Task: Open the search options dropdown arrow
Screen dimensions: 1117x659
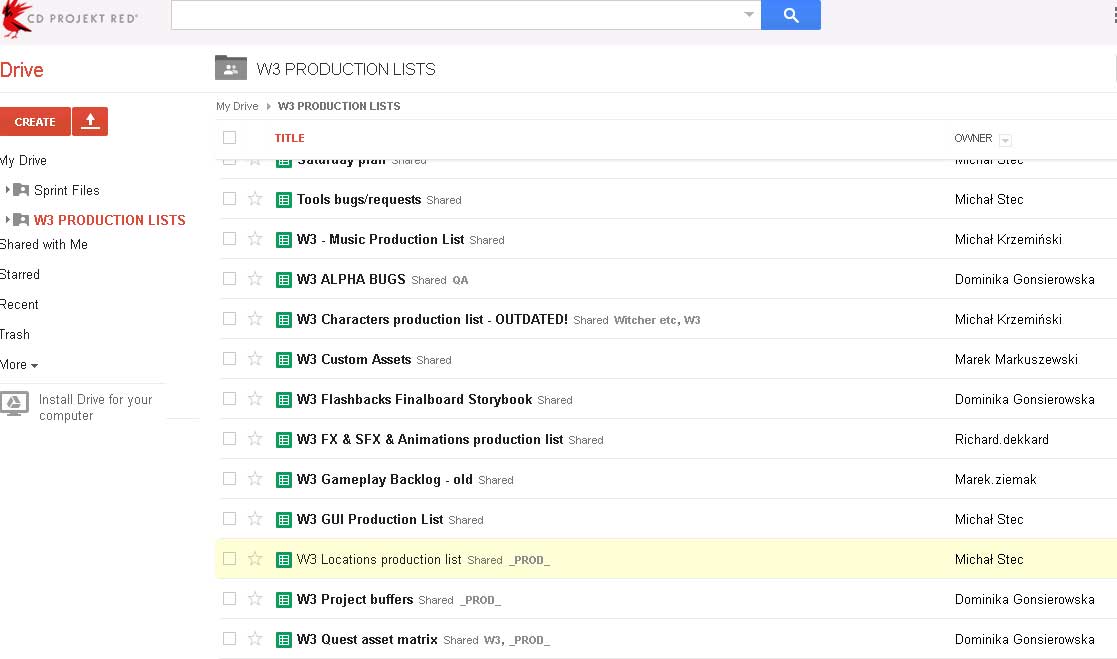Action: click(750, 15)
